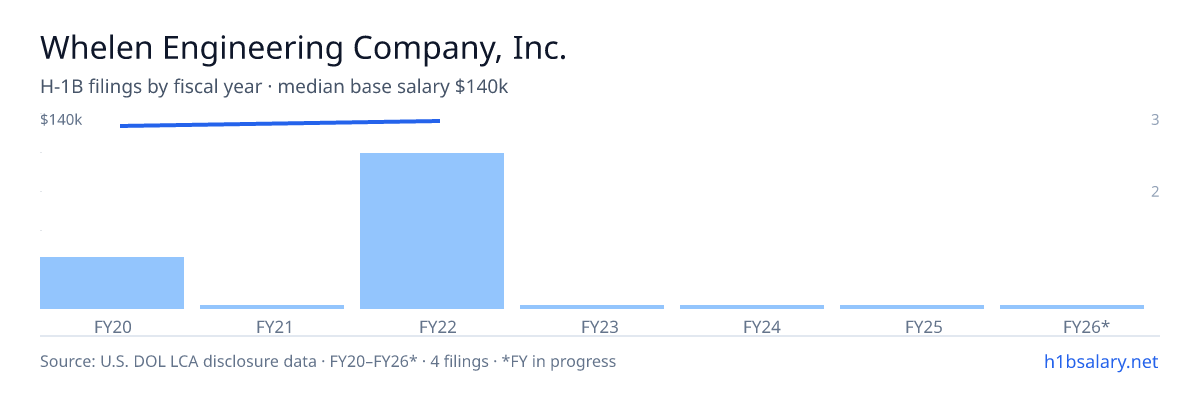Select the FY26* axis label

pyautogui.click(x=1072, y=326)
